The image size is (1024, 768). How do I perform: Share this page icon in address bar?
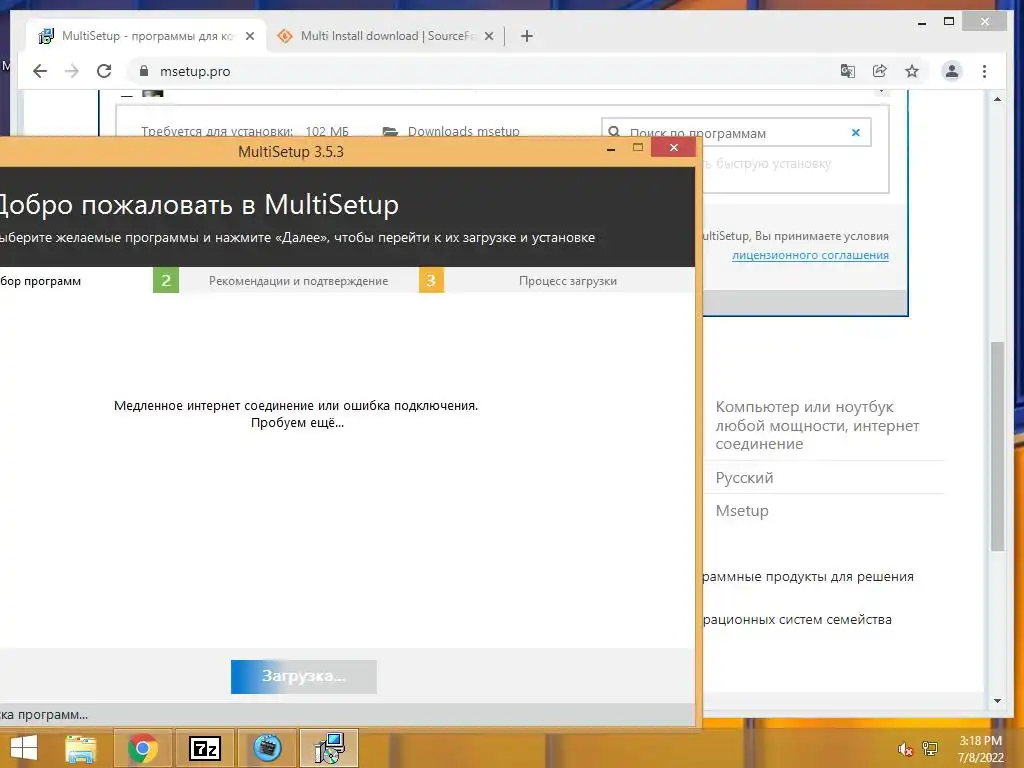880,71
